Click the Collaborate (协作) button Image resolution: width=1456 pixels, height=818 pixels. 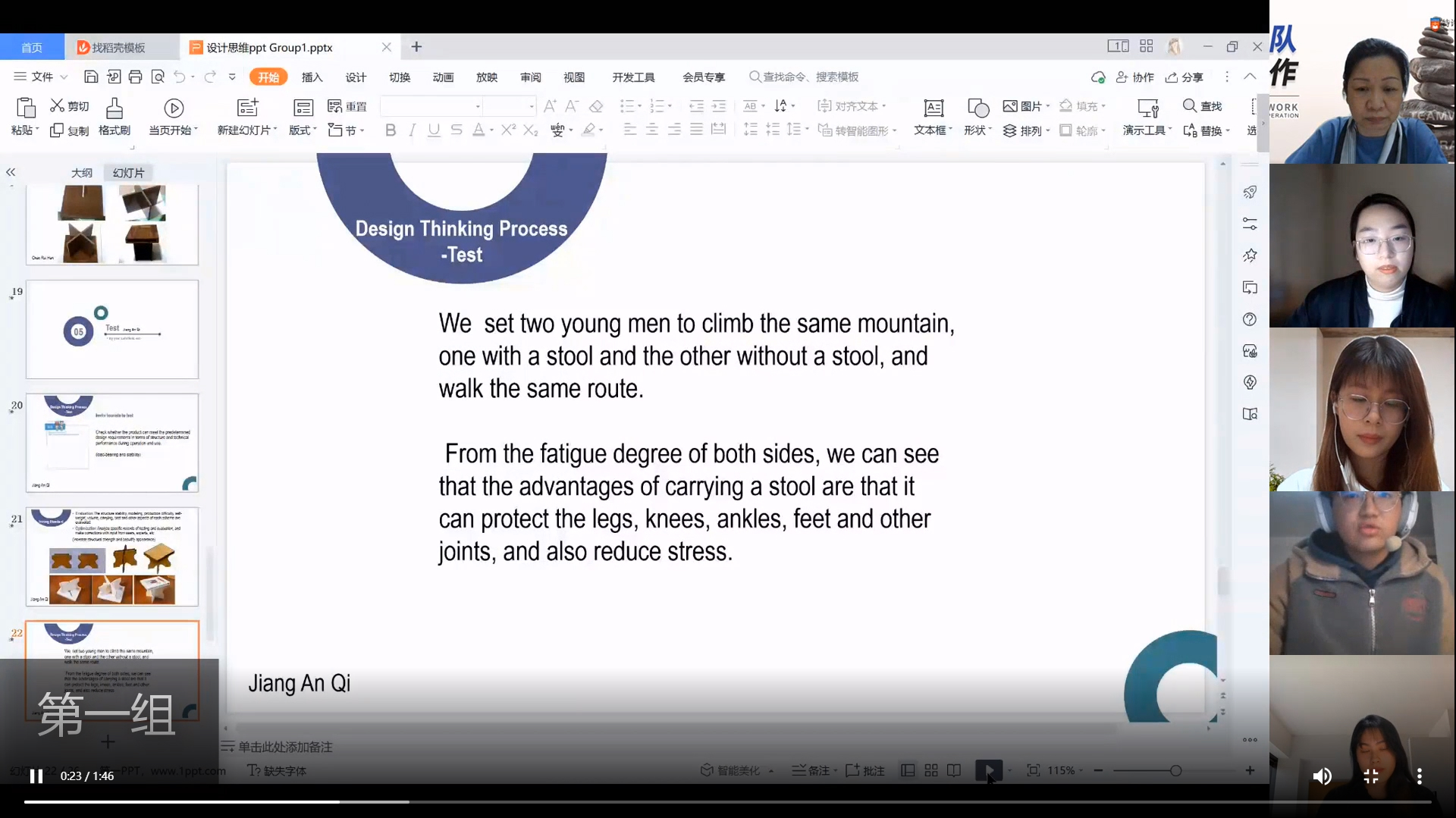pos(1135,77)
